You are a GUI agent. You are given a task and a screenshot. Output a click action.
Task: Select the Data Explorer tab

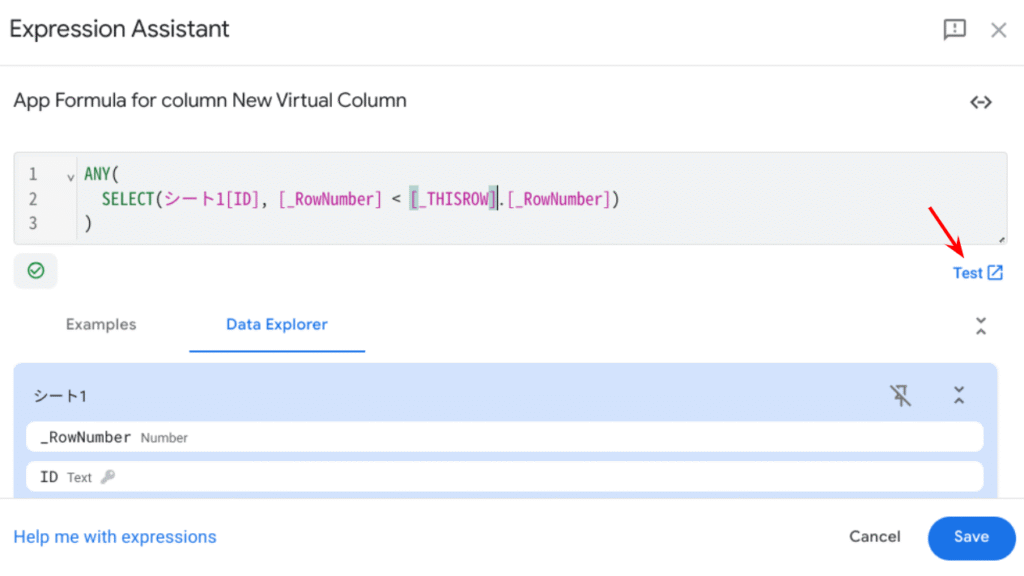coord(277,325)
